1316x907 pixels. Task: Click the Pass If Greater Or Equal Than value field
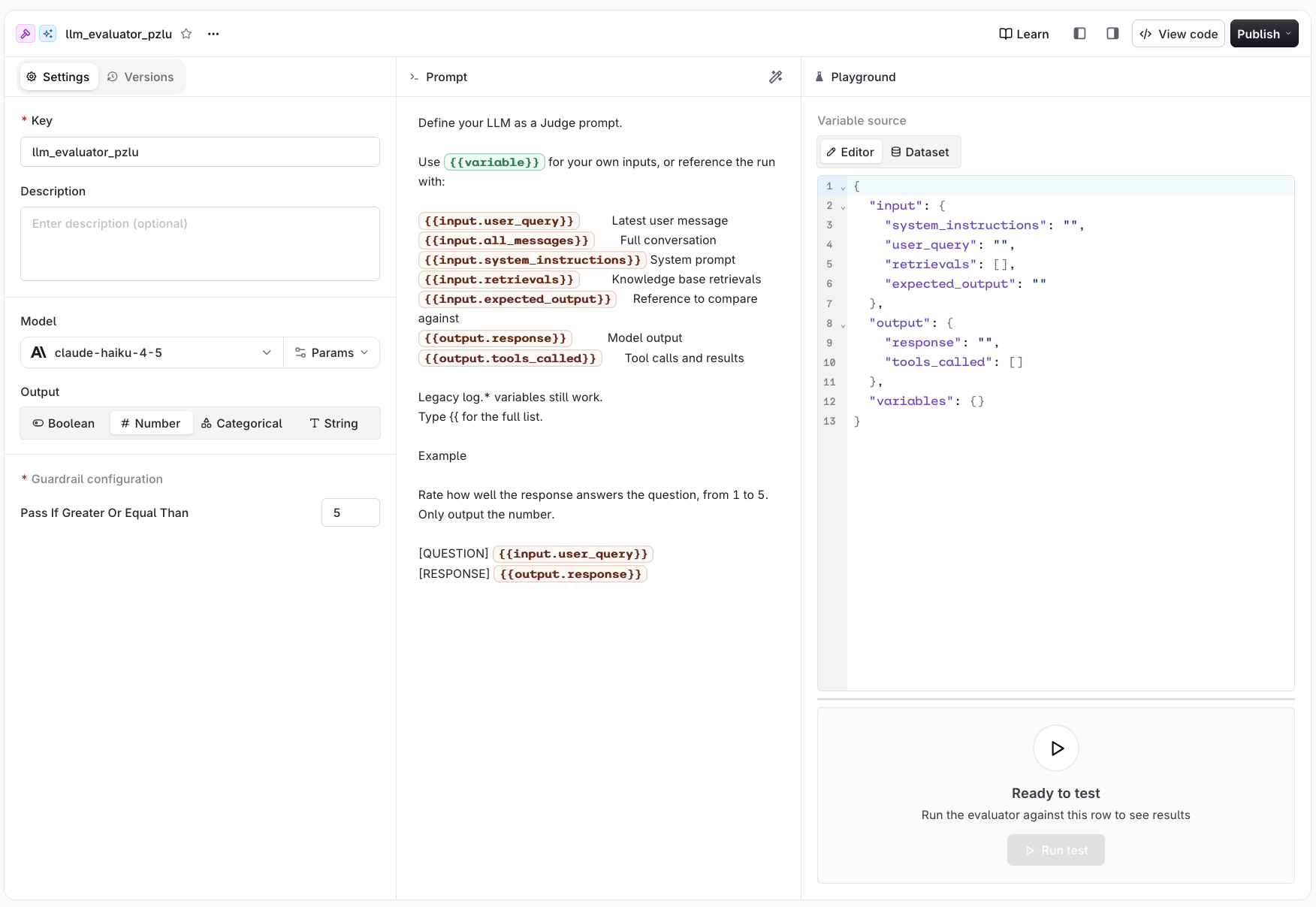point(351,512)
